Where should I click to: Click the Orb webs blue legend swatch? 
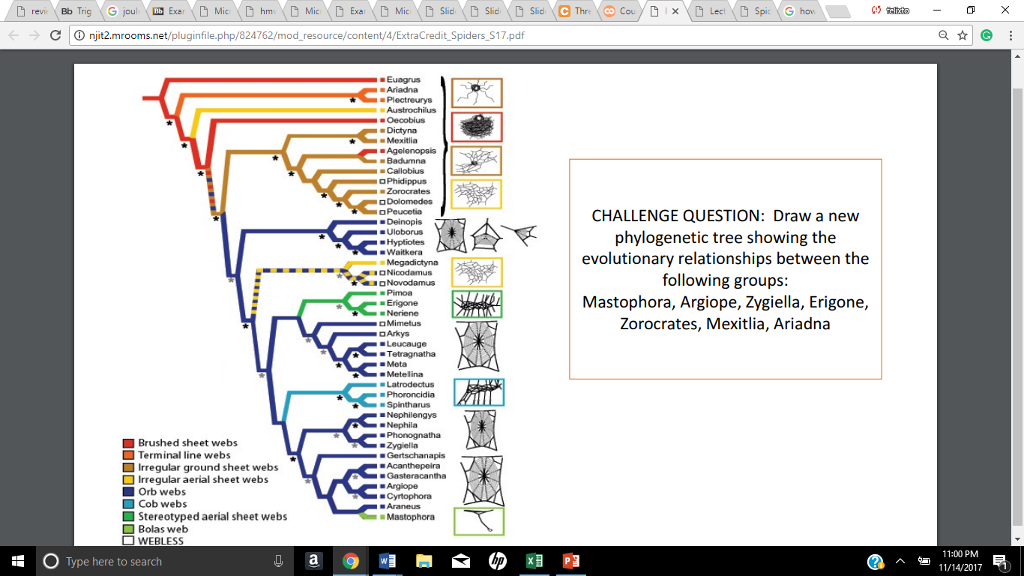pyautogui.click(x=128, y=492)
